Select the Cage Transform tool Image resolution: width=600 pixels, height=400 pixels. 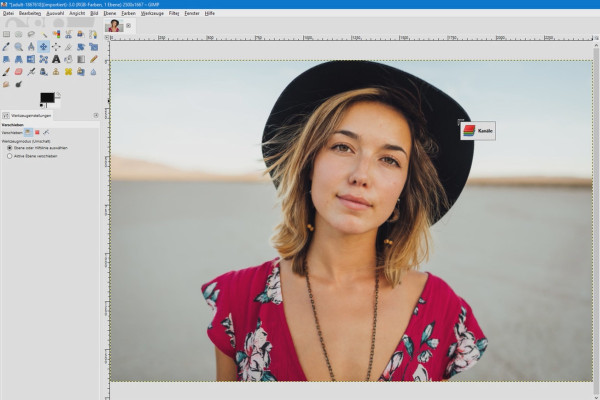pos(44,59)
